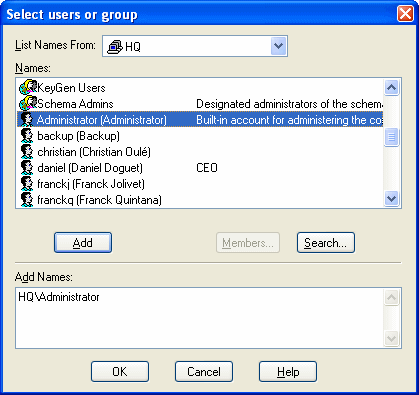
Task: Click the franckq user icon
Action: tap(27, 199)
